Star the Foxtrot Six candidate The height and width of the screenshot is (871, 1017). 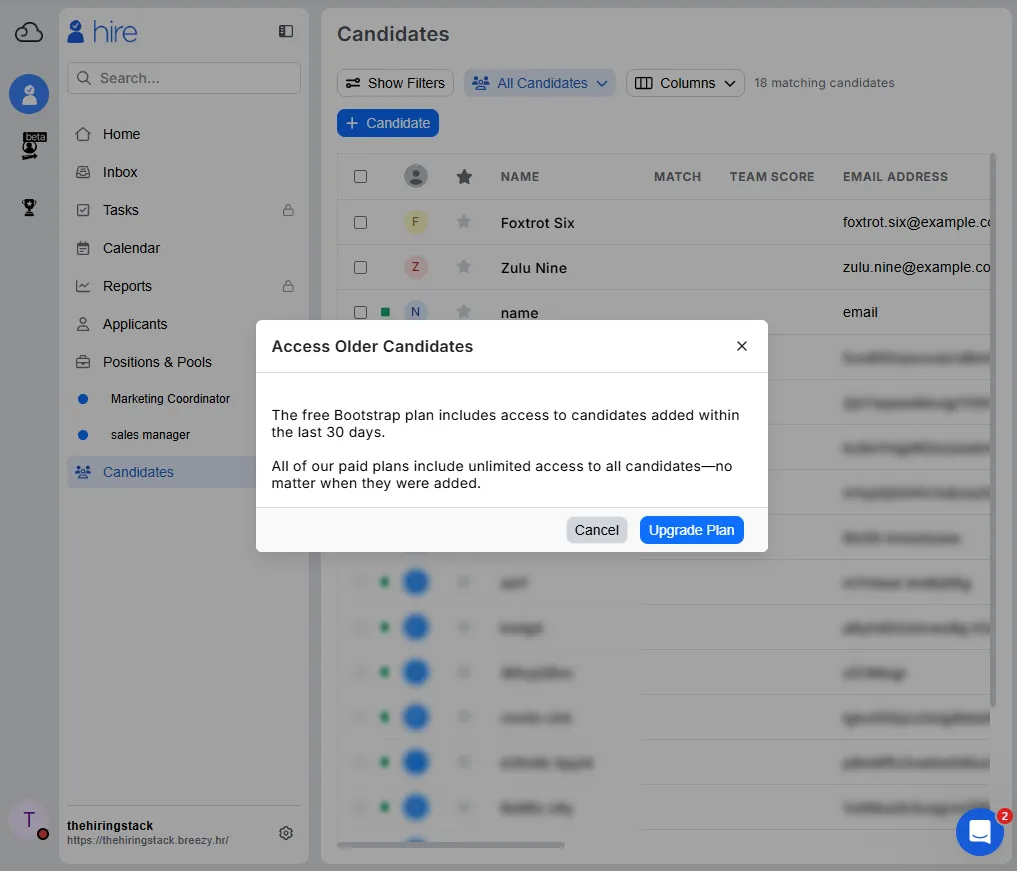pyautogui.click(x=464, y=222)
